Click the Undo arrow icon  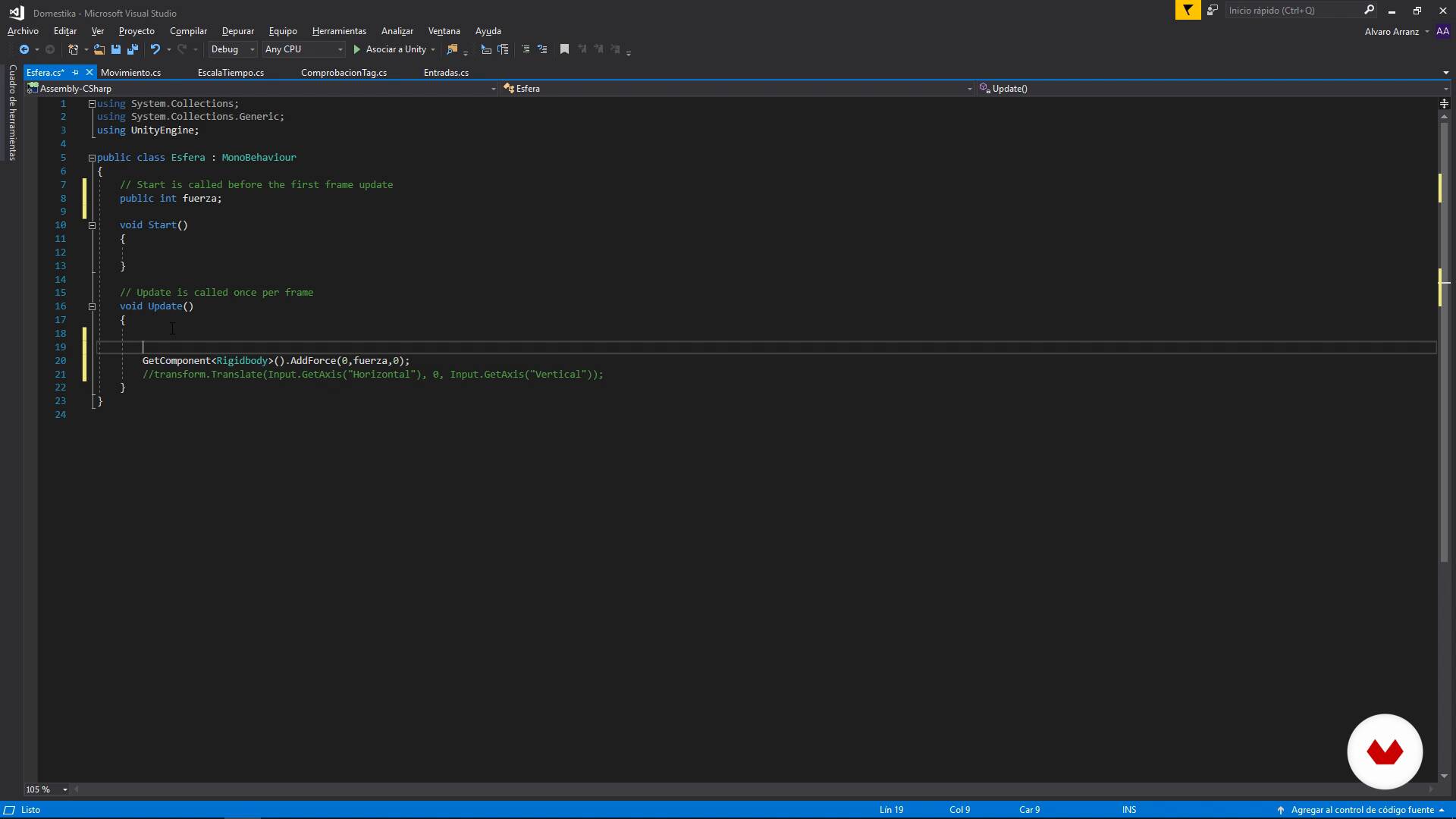pyautogui.click(x=155, y=49)
